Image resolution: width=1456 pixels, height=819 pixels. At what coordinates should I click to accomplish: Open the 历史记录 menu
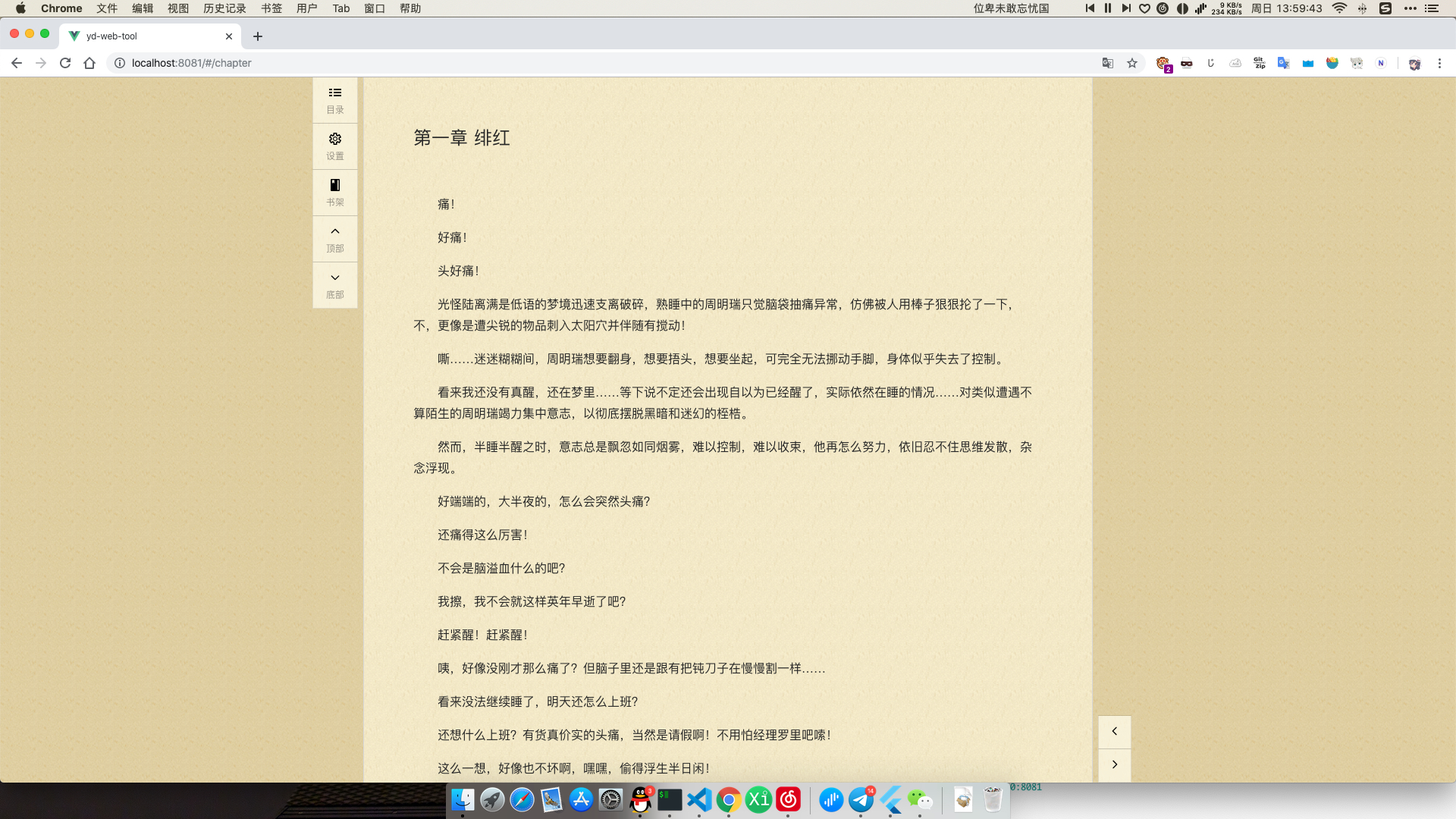tap(224, 8)
